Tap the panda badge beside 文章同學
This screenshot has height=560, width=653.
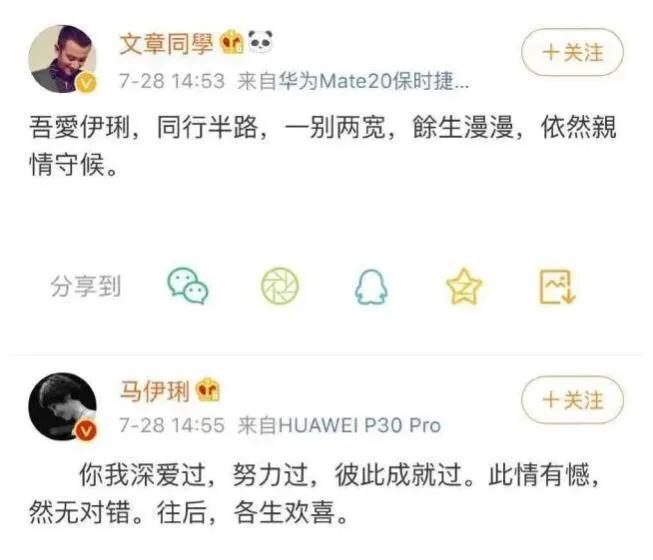(260, 42)
